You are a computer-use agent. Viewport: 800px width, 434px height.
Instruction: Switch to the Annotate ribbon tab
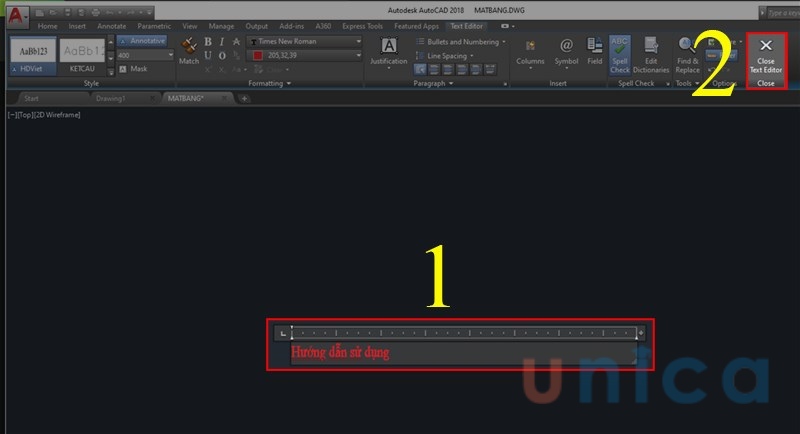111,26
